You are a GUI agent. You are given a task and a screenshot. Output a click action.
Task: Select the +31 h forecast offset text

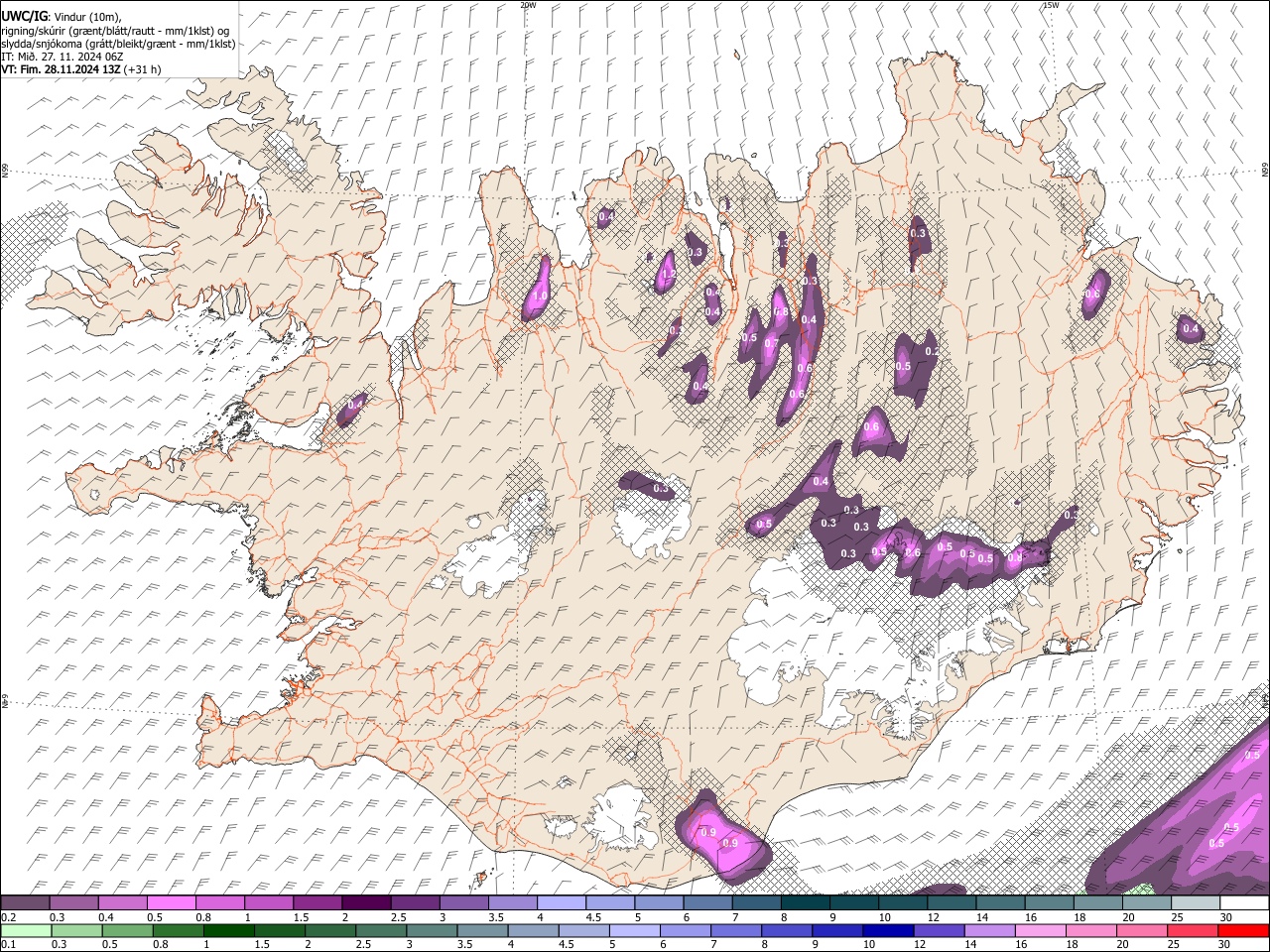[142, 69]
